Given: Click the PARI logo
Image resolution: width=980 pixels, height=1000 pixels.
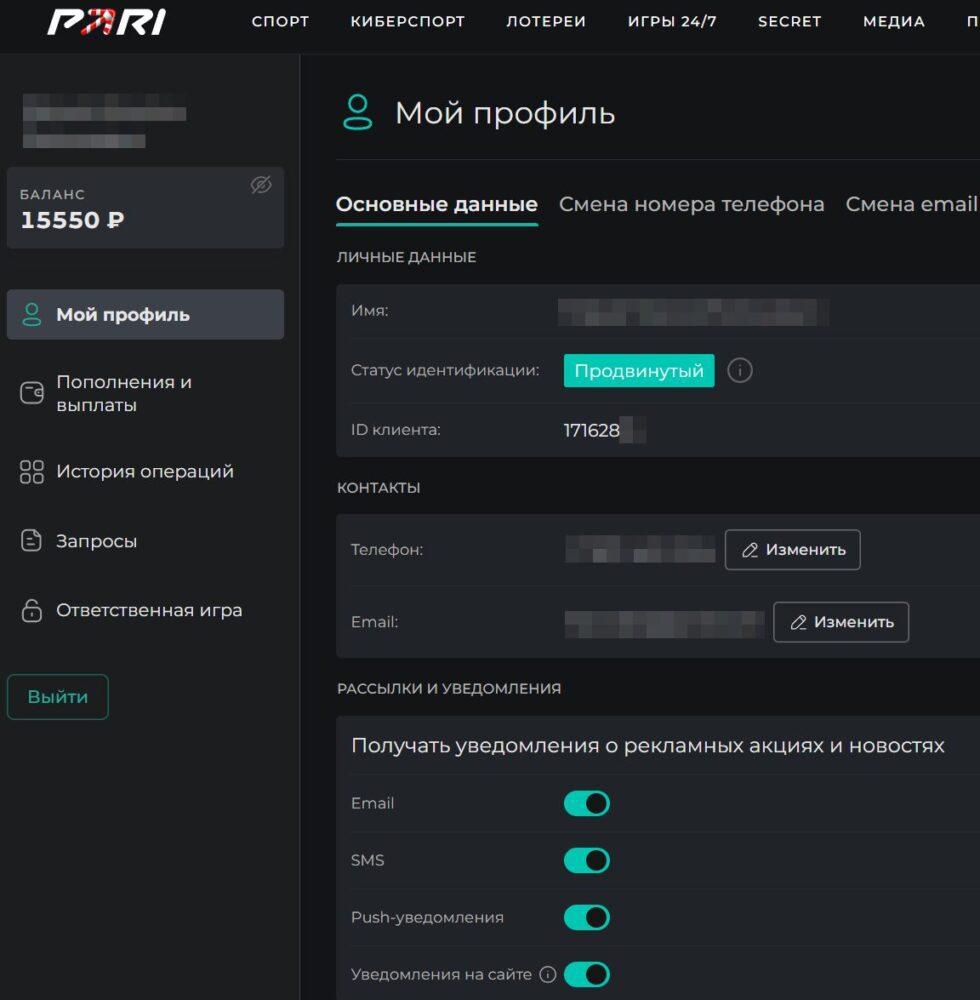Looking at the screenshot, I should (x=106, y=21).
